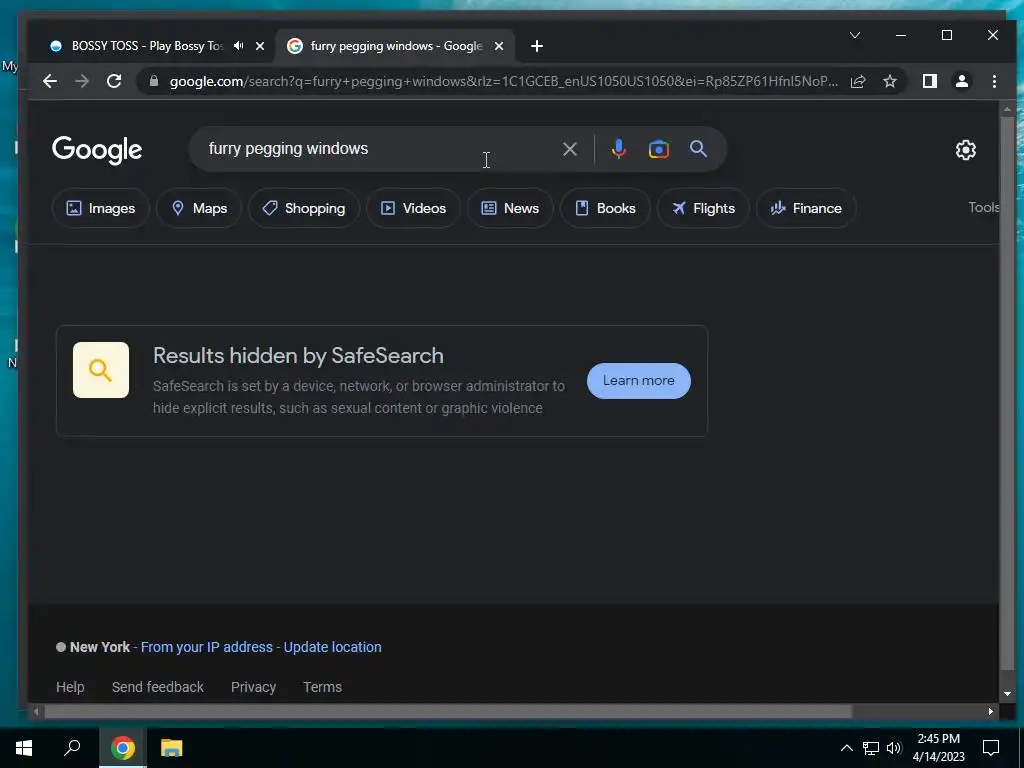
Task: Click Send feedback in footer
Action: click(157, 687)
